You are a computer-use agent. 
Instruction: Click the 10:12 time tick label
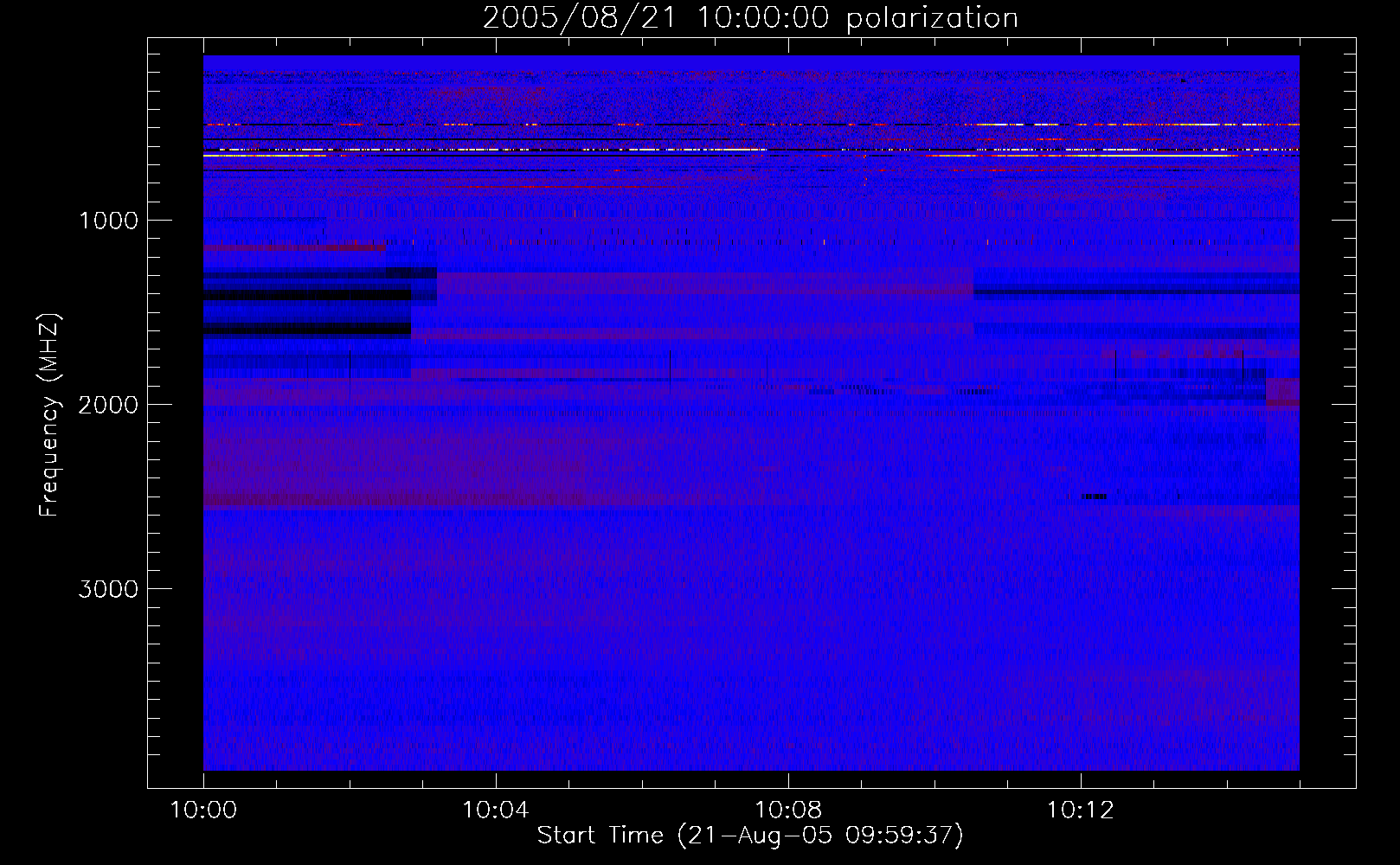click(x=1081, y=811)
